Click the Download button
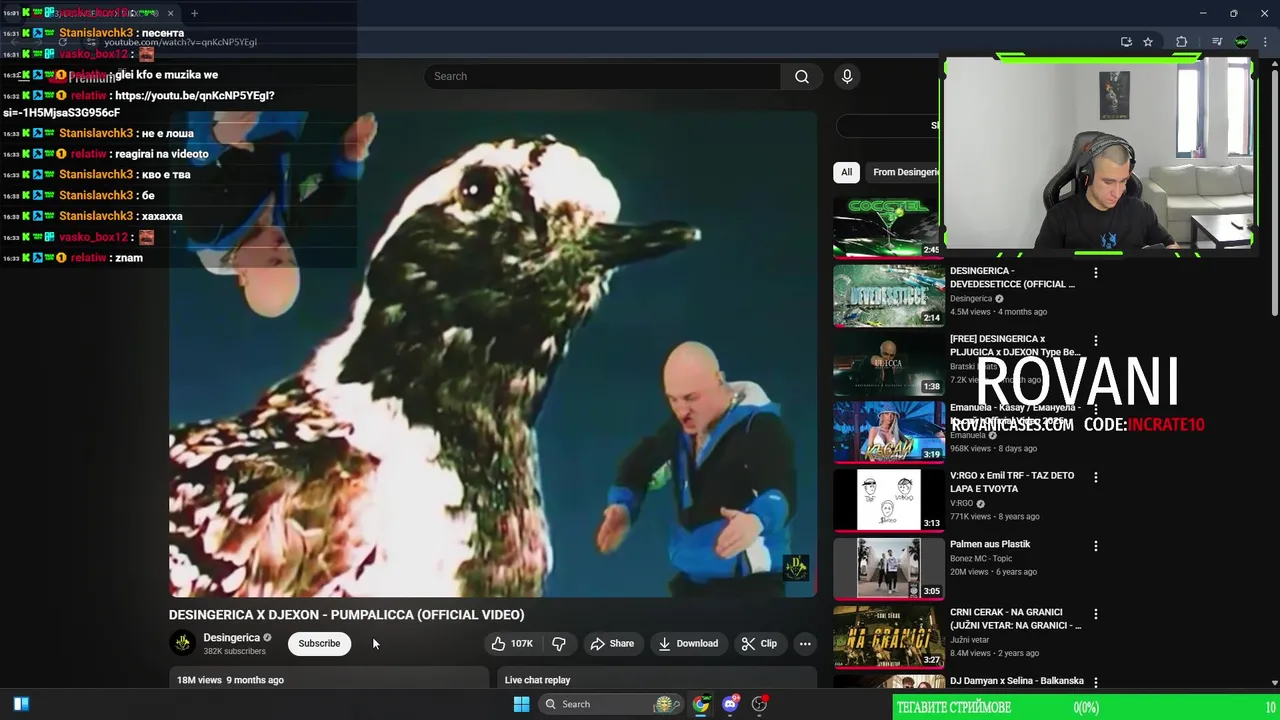Image resolution: width=1280 pixels, height=720 pixels. 688,643
